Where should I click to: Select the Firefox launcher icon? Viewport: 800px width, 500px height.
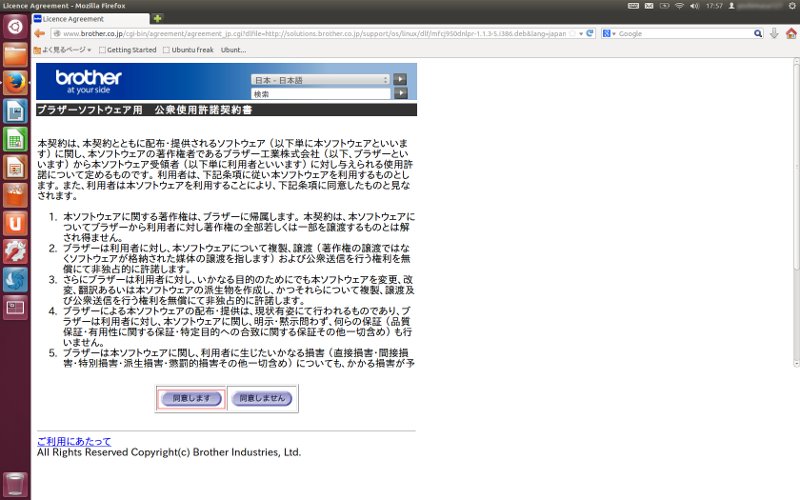click(x=15, y=83)
